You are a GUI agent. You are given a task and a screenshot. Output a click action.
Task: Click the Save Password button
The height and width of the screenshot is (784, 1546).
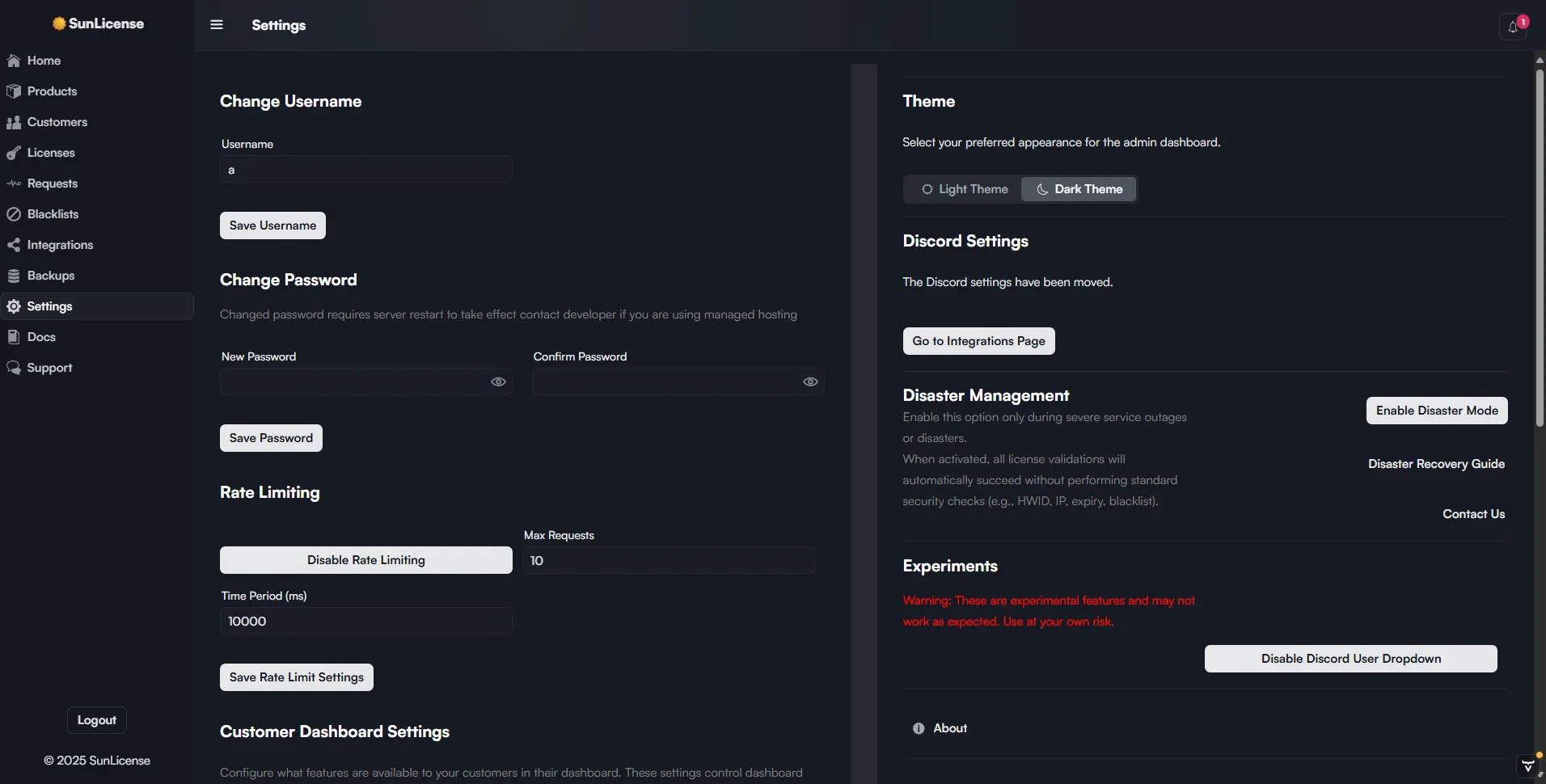[271, 438]
